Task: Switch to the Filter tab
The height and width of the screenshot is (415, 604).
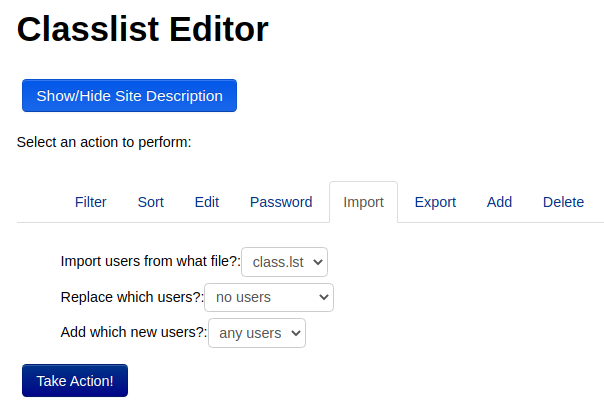Action: point(91,202)
